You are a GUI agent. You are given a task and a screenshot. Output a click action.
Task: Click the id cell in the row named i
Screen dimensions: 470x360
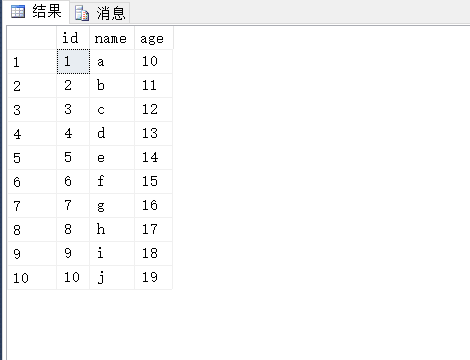point(73,254)
